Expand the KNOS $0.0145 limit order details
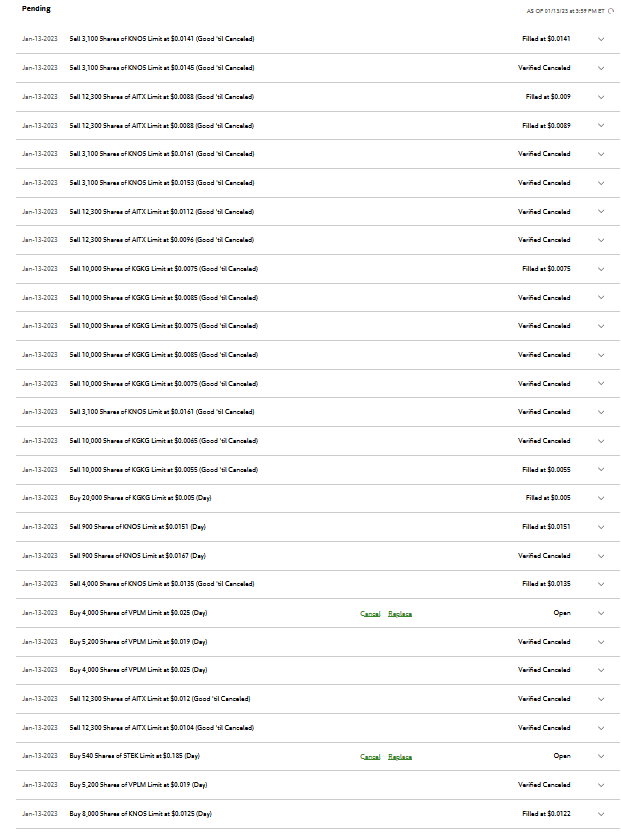The width and height of the screenshot is (621, 835). click(x=601, y=68)
